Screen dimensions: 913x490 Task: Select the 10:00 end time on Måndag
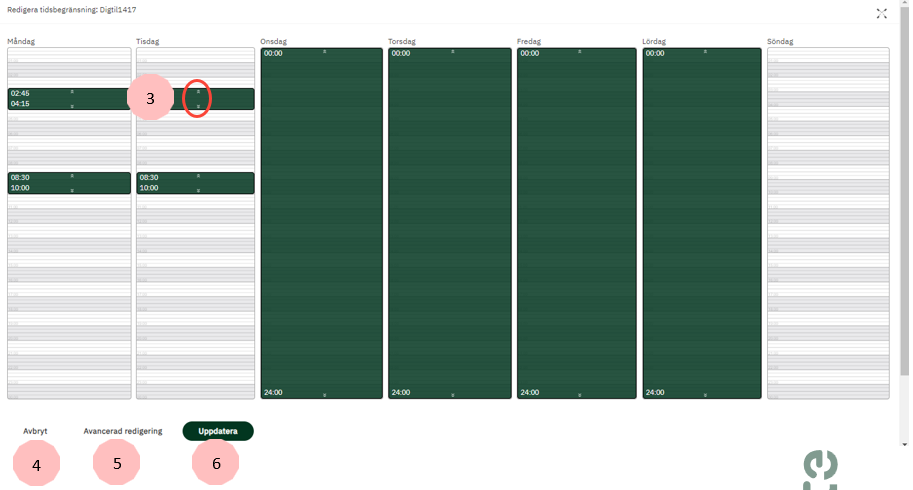20,188
